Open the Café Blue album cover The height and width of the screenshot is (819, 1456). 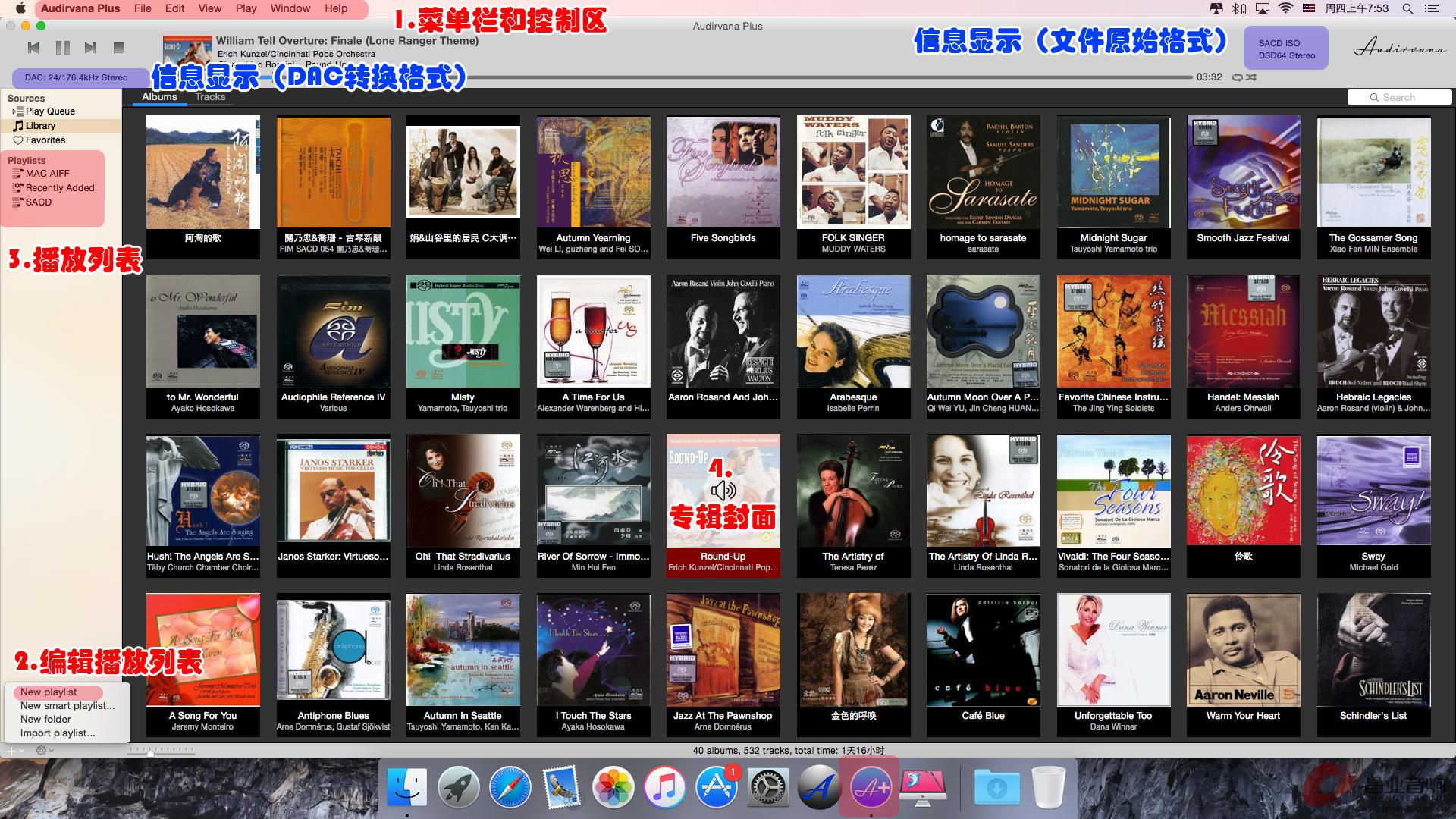click(x=983, y=650)
